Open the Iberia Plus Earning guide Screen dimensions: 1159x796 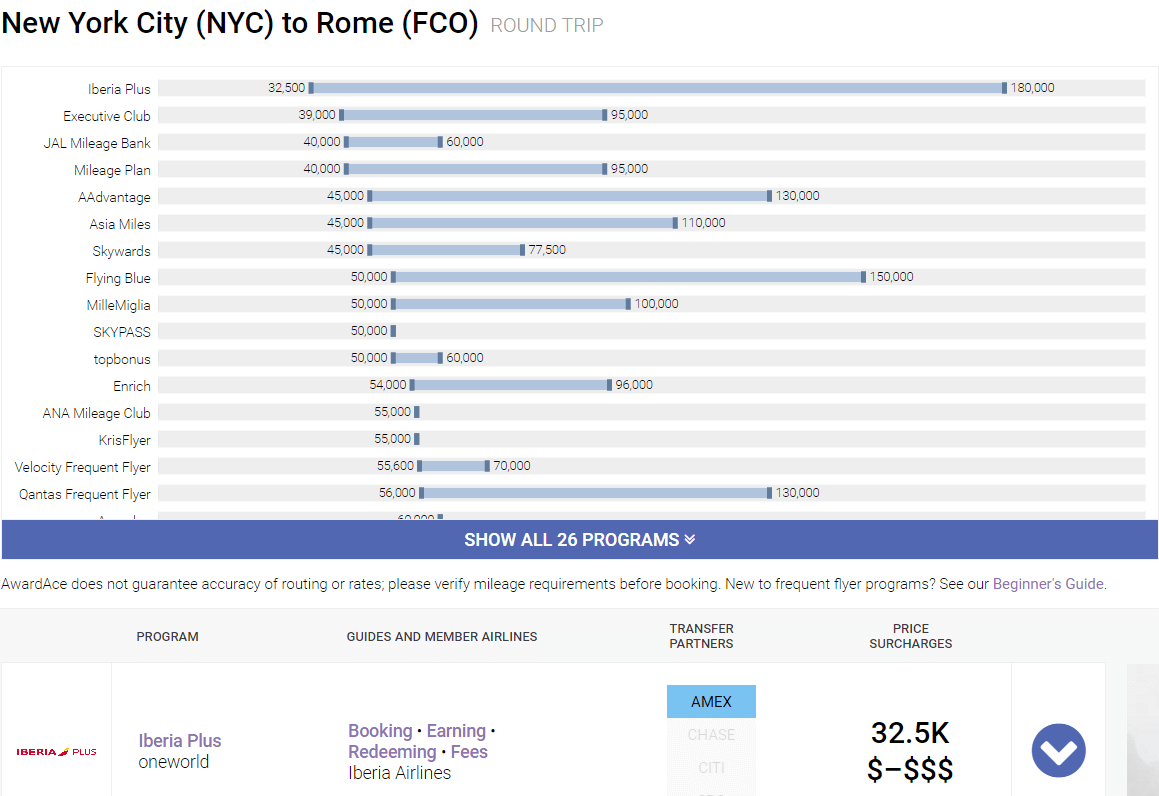[456, 731]
